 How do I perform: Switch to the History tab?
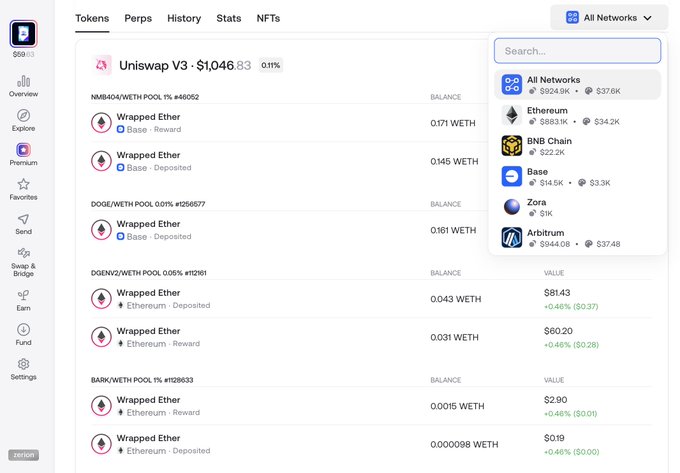(184, 18)
